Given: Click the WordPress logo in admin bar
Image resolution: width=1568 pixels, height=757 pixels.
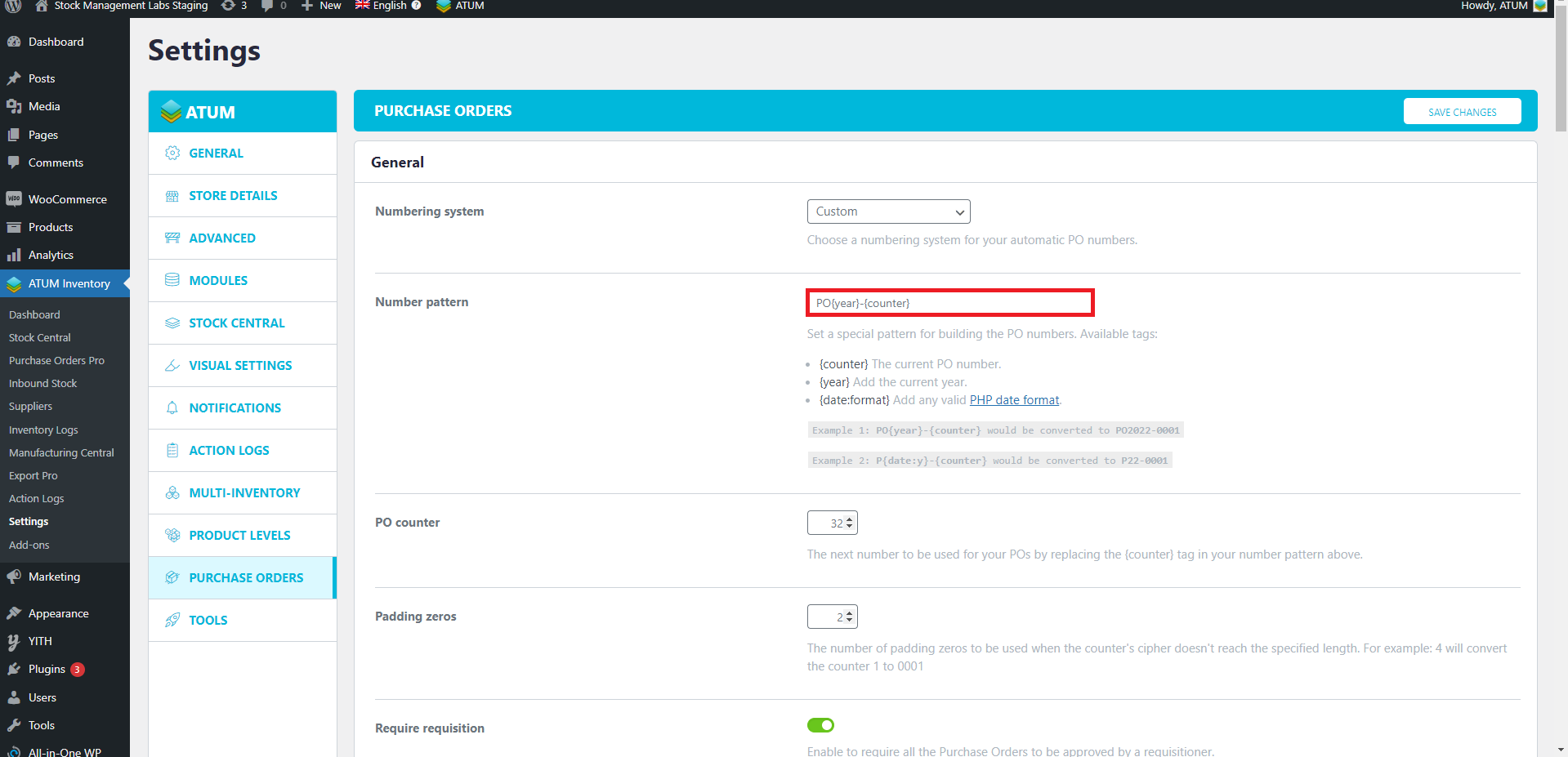Looking at the screenshot, I should pos(13,6).
